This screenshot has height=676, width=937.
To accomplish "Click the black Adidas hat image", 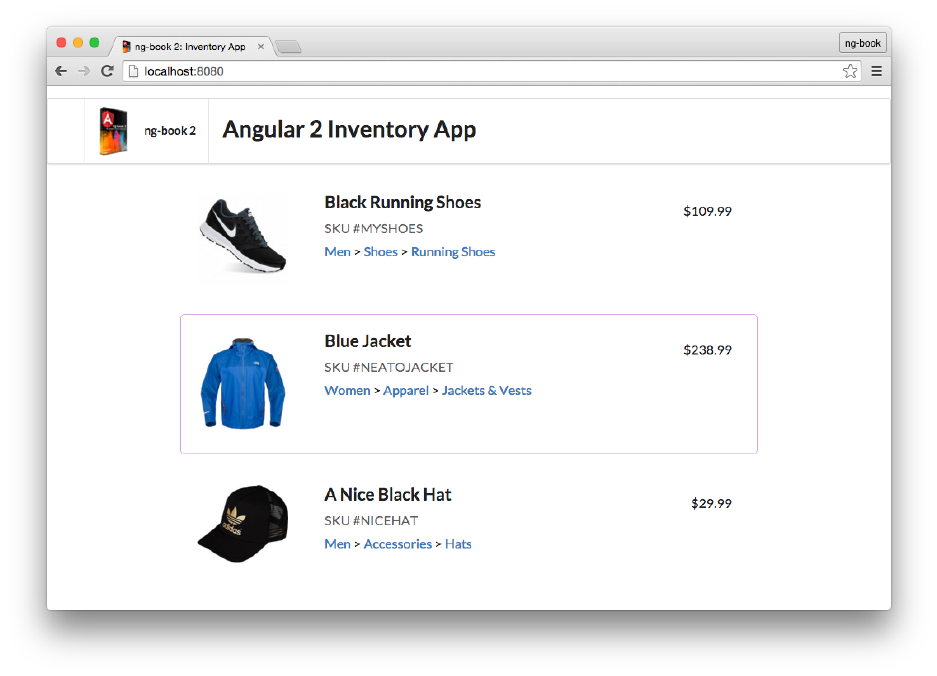I will (243, 524).
